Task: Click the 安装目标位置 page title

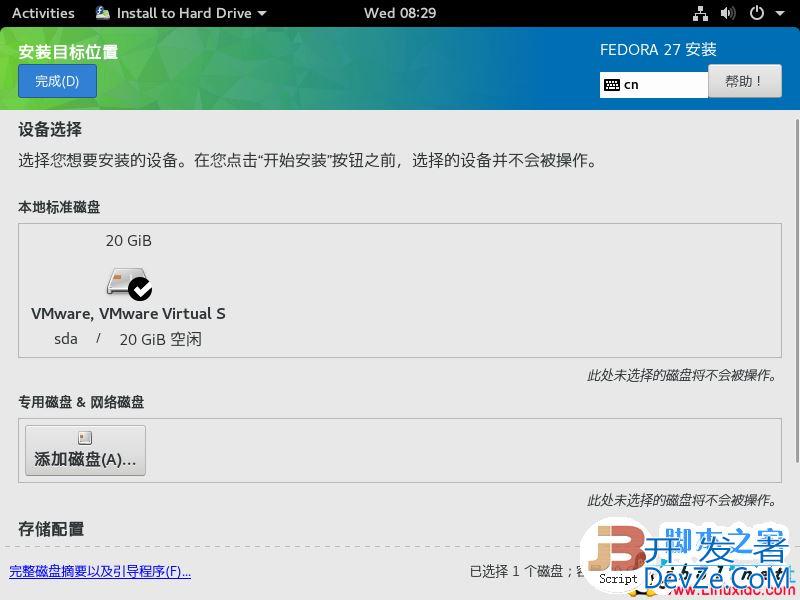Action: point(68,52)
